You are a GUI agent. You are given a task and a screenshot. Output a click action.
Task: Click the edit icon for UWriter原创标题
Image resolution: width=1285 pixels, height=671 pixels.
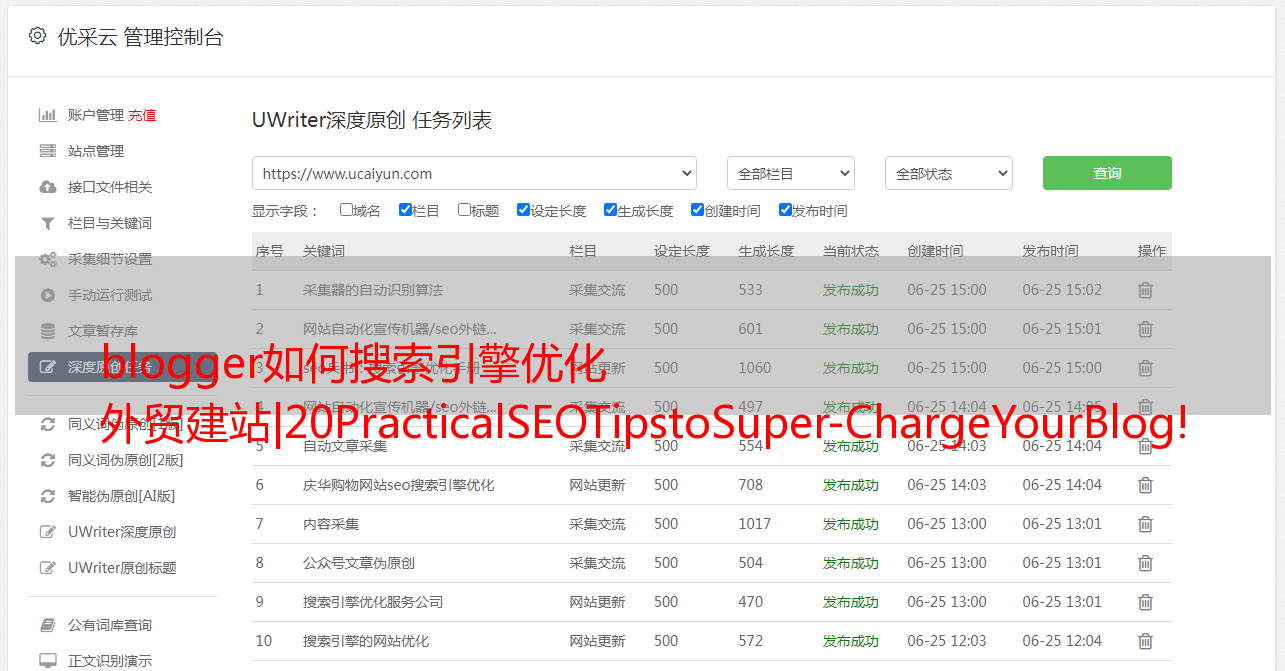(47, 568)
